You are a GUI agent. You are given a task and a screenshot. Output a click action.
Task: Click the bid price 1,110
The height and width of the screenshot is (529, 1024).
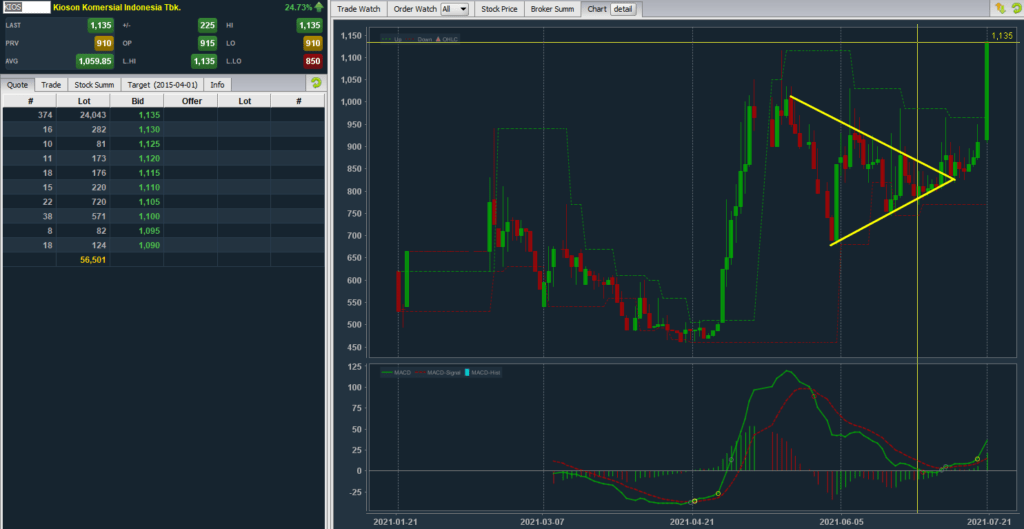point(149,187)
